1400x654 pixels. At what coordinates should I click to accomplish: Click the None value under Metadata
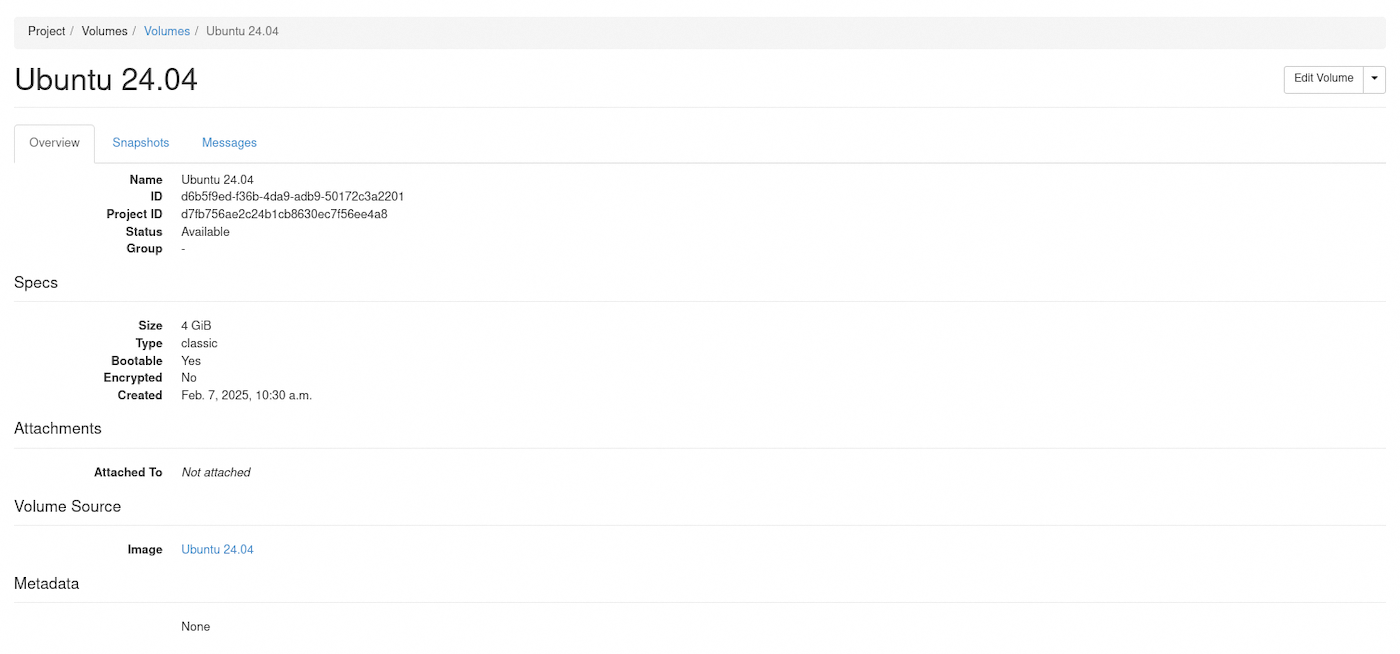click(196, 627)
